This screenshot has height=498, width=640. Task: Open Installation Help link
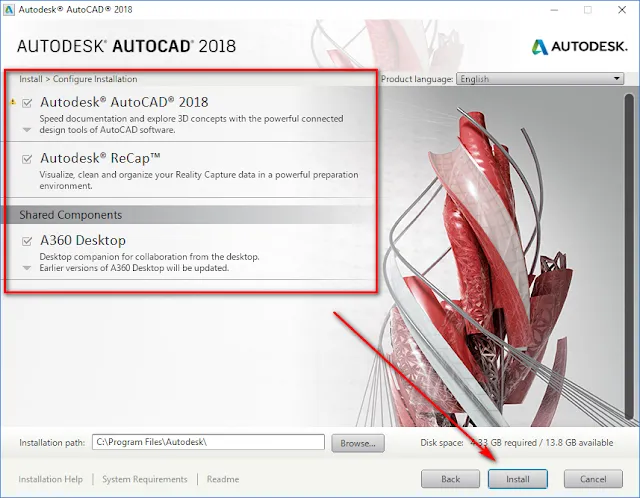(50, 479)
